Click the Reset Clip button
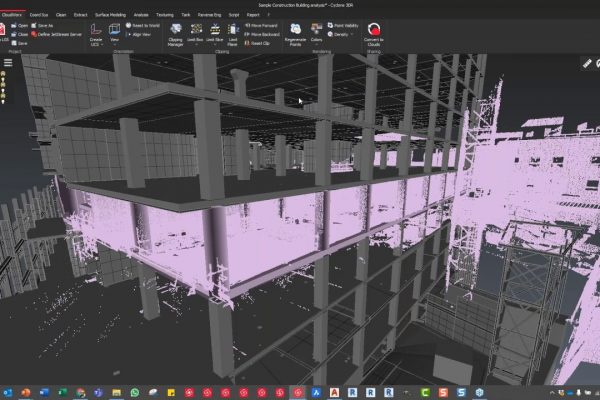The image size is (600, 400). [x=256, y=43]
